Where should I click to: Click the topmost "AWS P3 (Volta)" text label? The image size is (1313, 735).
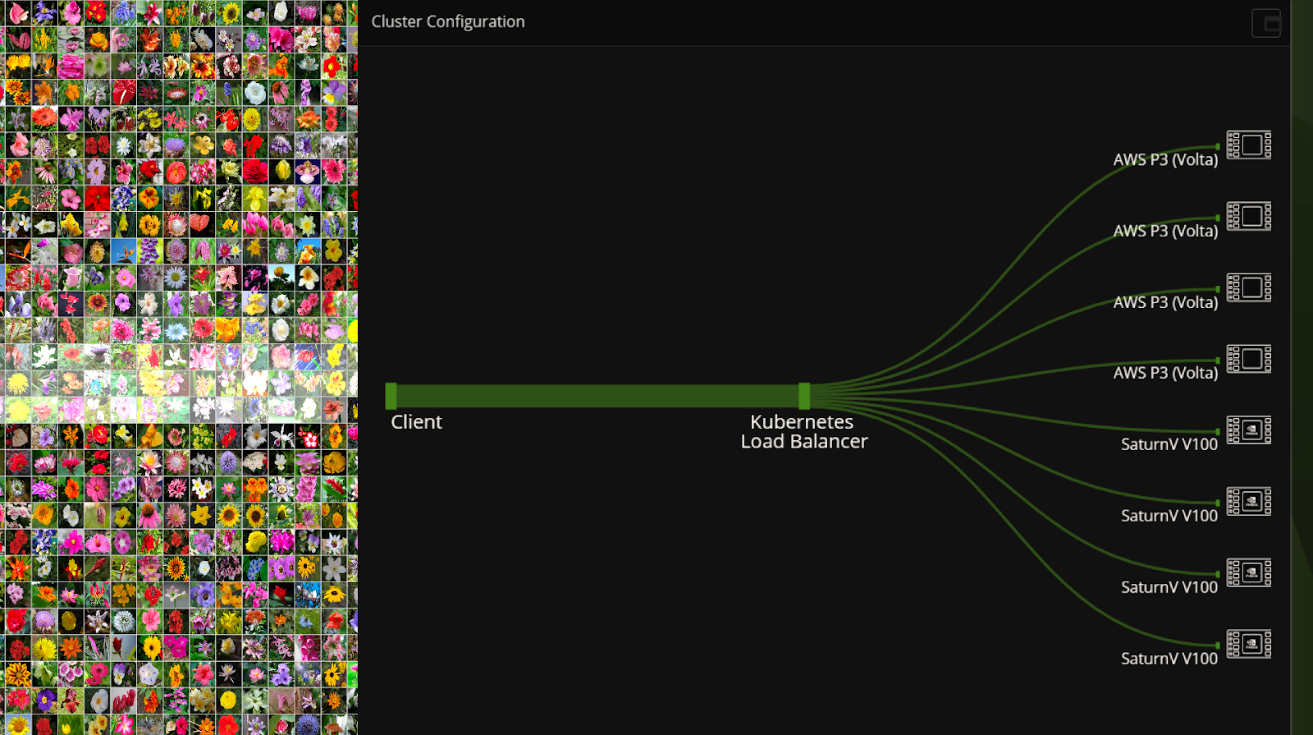coord(1165,160)
